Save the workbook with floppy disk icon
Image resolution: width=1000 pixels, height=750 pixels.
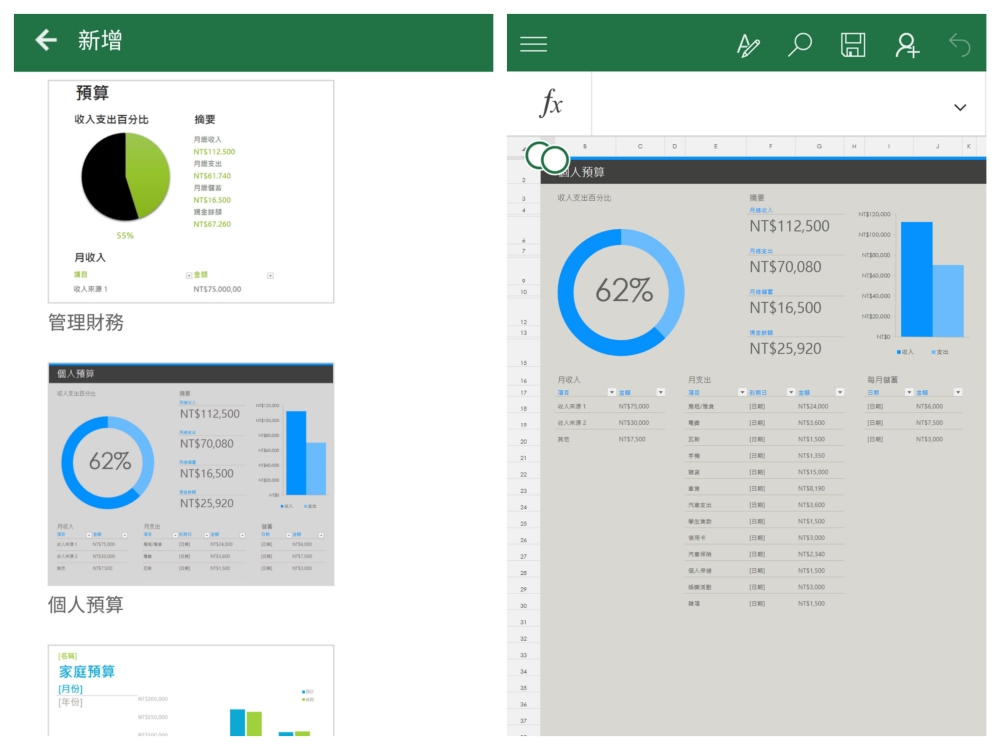(853, 44)
